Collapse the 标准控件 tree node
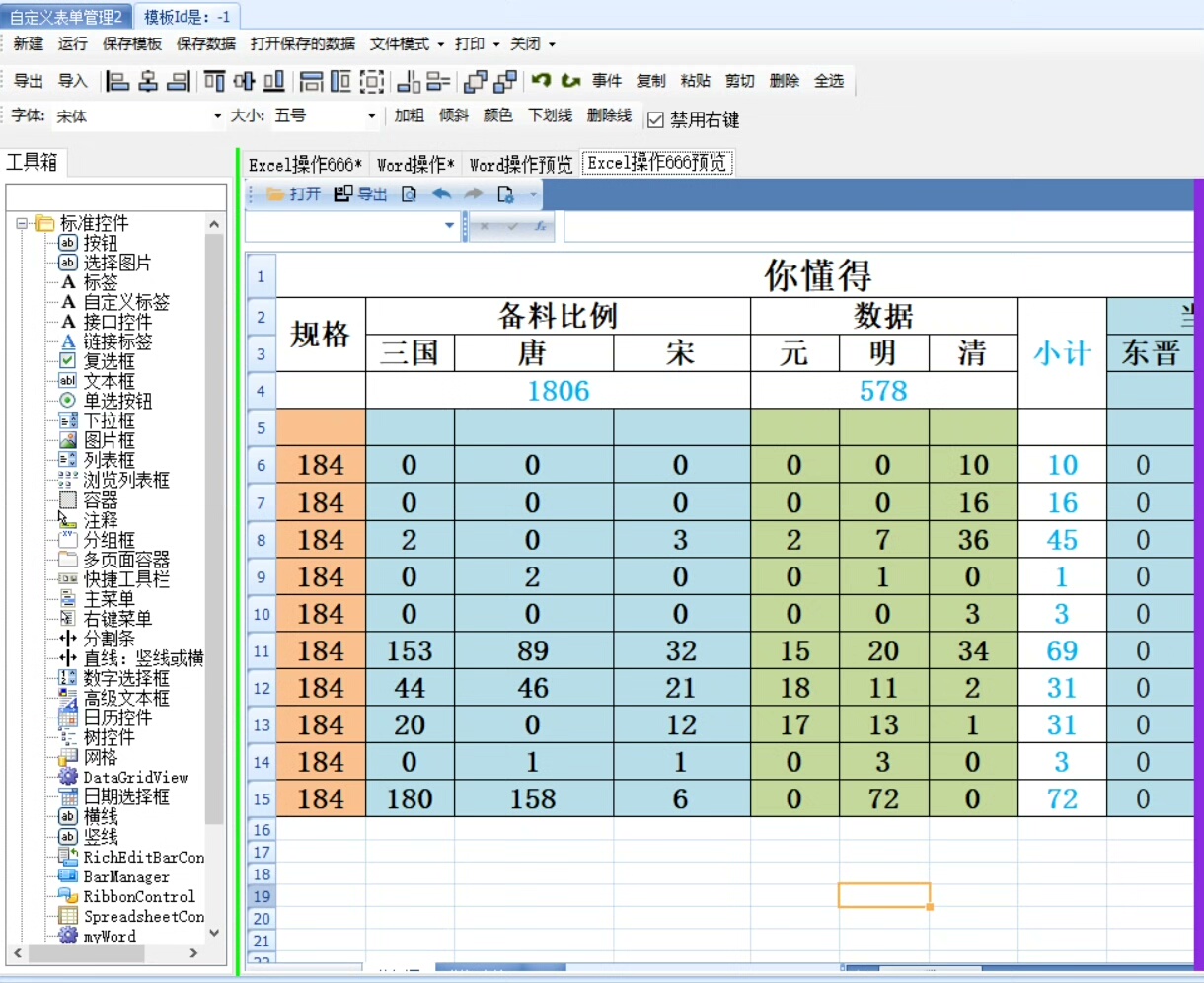The height and width of the screenshot is (983, 1204). [22, 224]
